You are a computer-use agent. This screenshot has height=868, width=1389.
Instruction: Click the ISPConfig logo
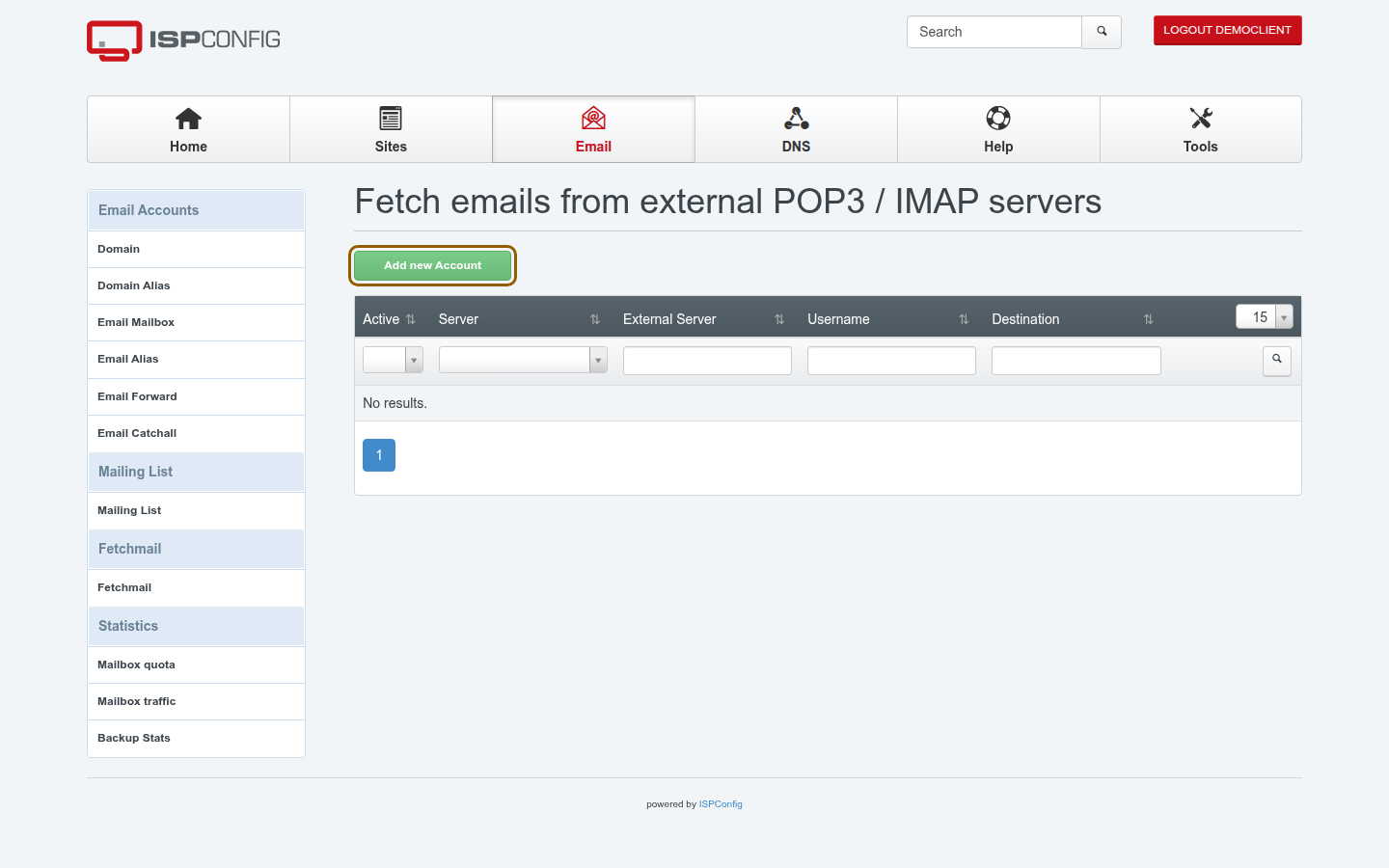point(183,40)
